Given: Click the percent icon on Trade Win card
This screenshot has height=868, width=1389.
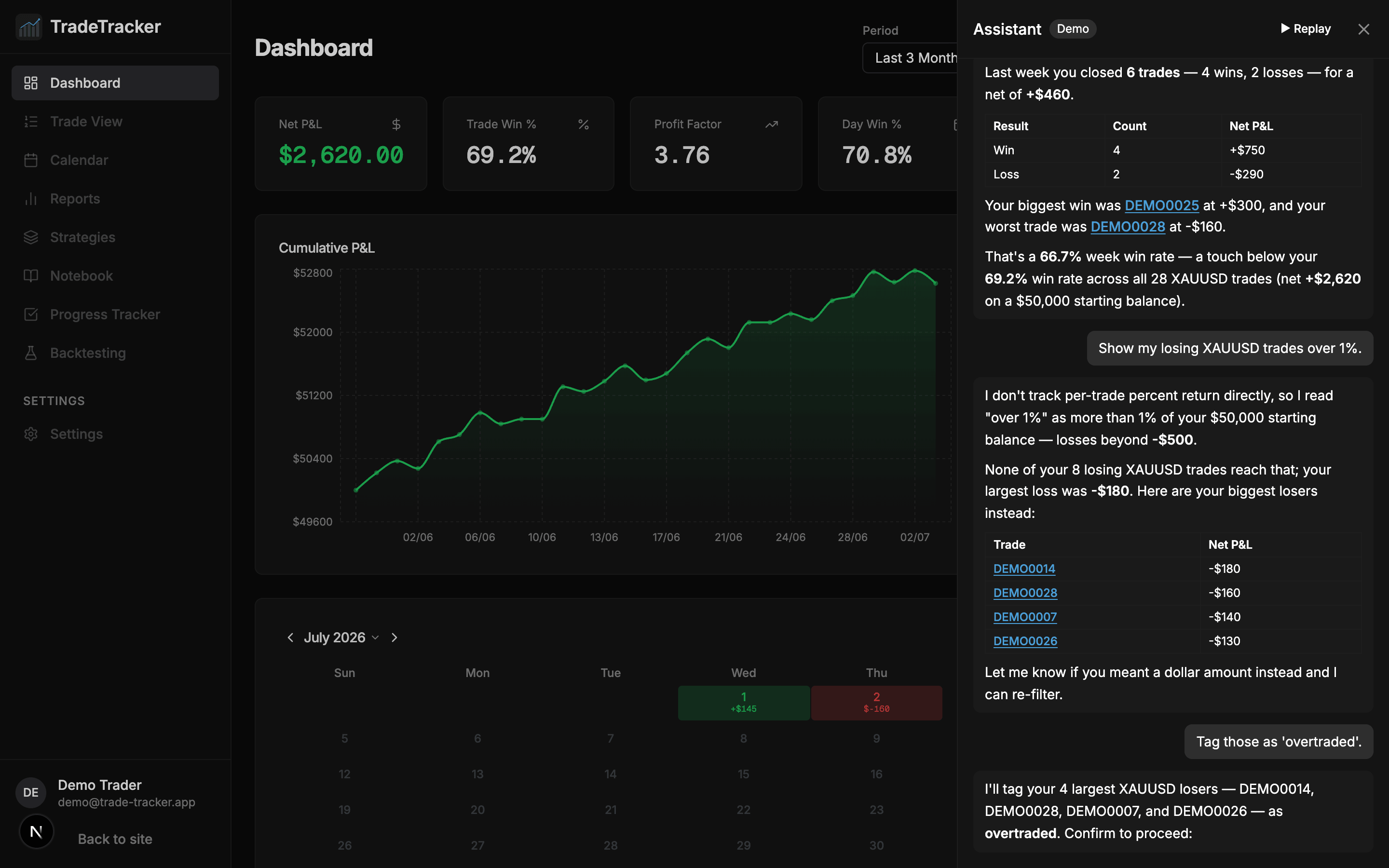Looking at the screenshot, I should pos(584,124).
